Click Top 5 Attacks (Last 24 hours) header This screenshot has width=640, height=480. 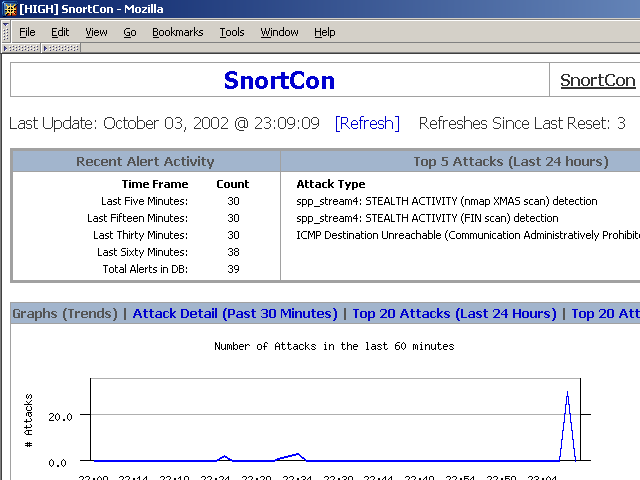(511, 162)
